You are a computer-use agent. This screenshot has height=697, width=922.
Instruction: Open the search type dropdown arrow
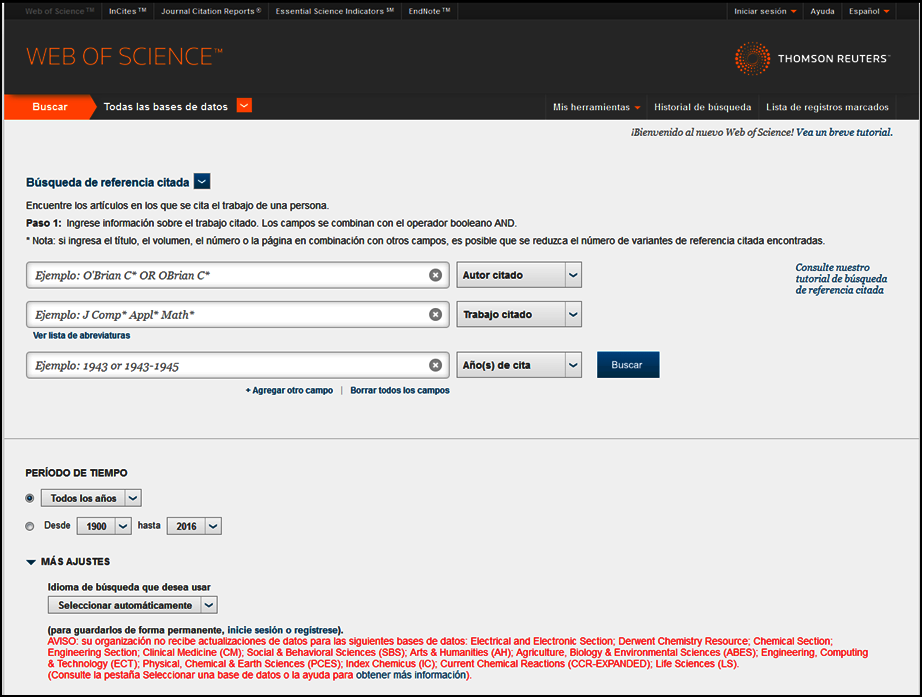click(x=202, y=182)
